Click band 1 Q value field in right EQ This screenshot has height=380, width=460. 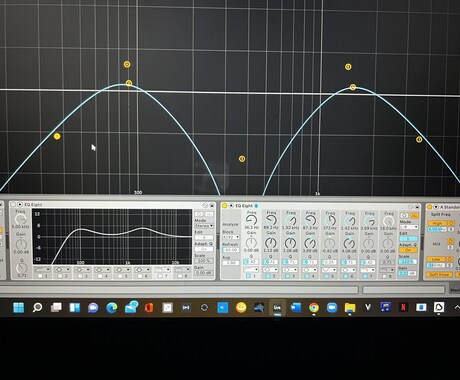[x=251, y=262]
